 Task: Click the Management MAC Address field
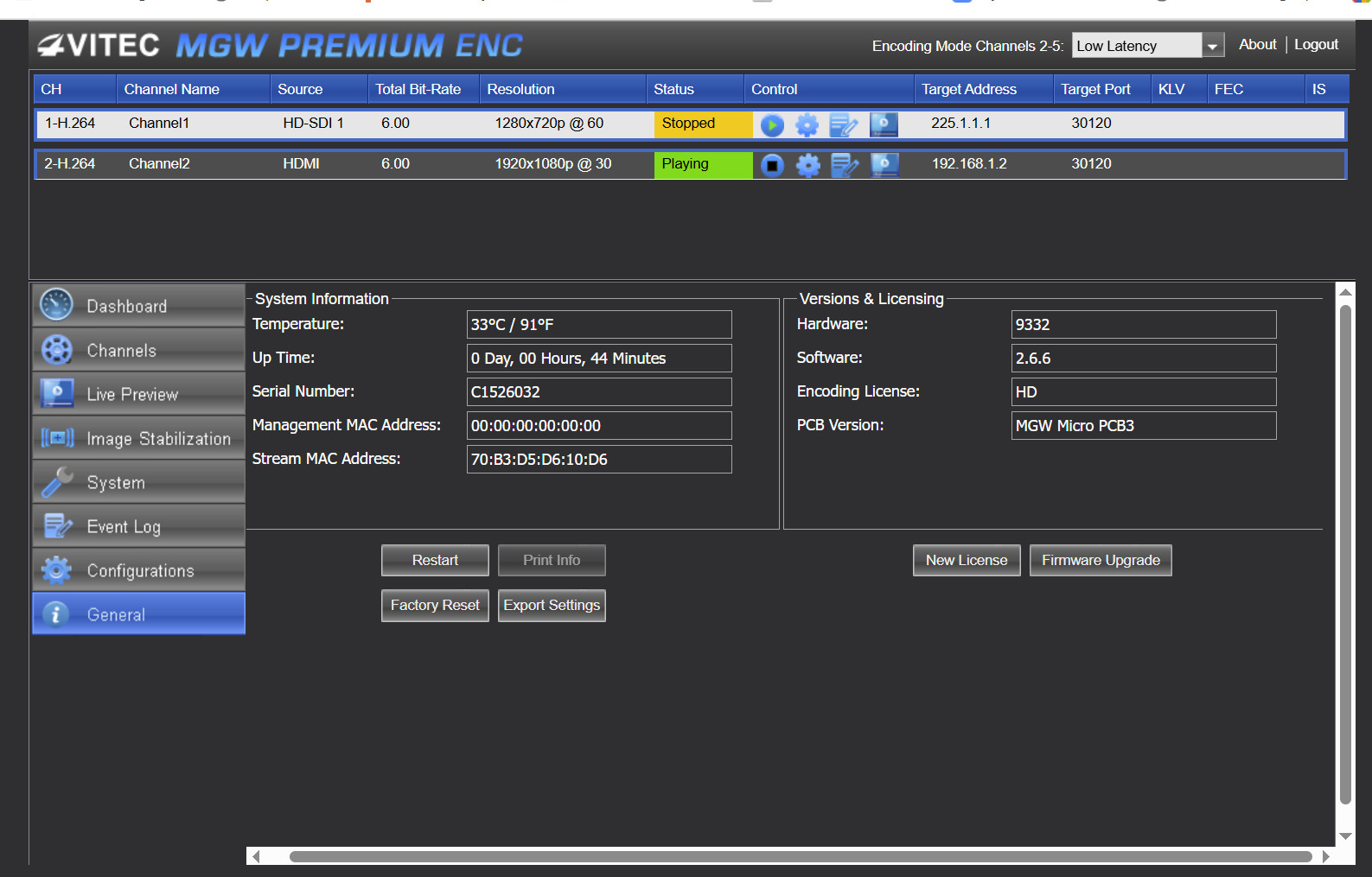(599, 426)
